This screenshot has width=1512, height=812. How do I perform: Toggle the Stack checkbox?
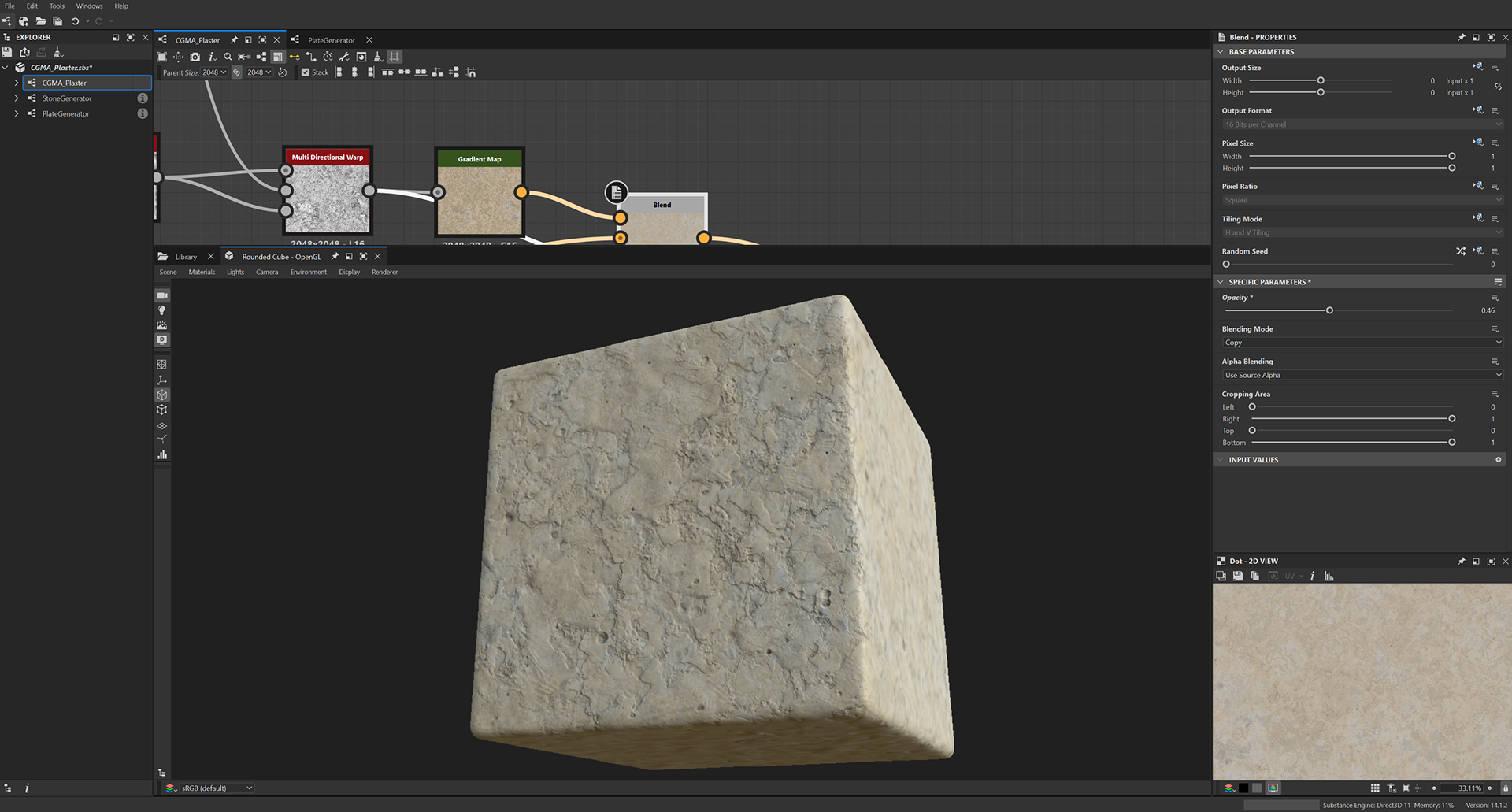coord(306,72)
